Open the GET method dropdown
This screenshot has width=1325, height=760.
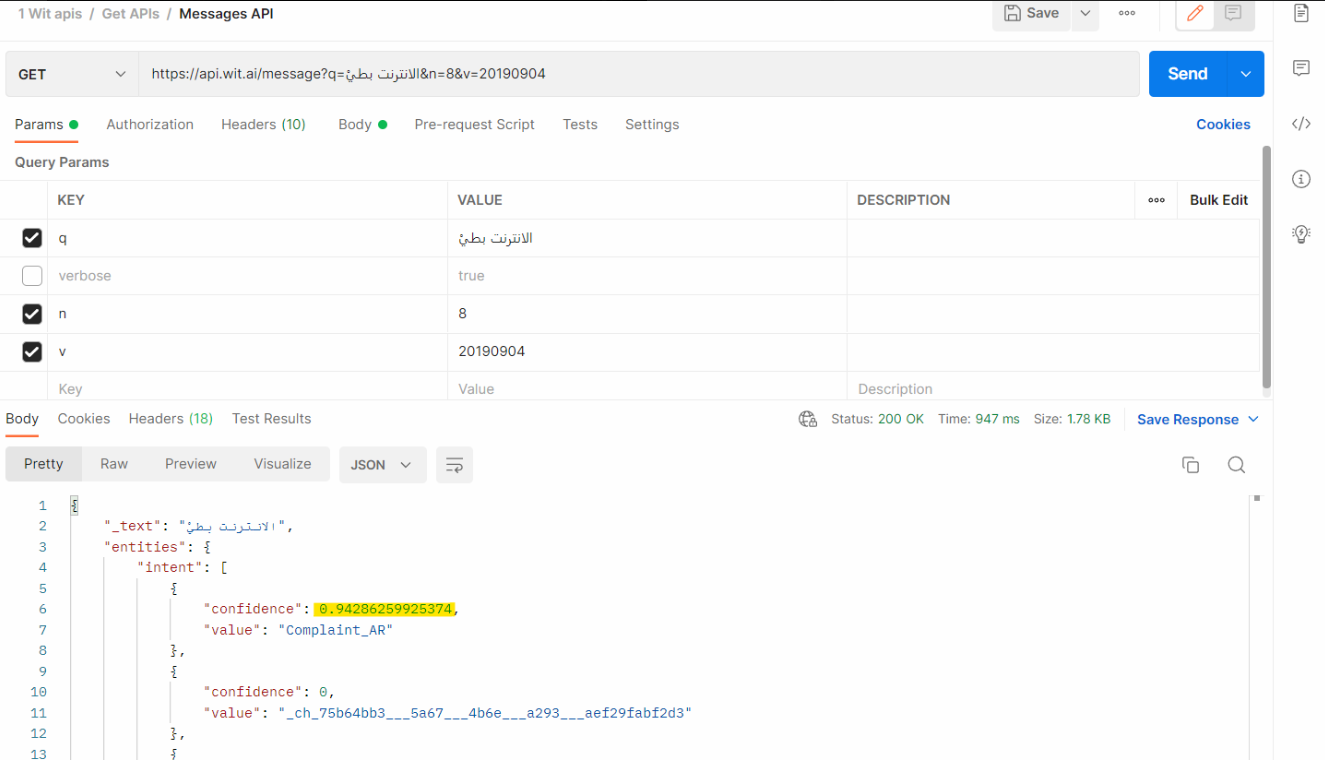[71, 73]
